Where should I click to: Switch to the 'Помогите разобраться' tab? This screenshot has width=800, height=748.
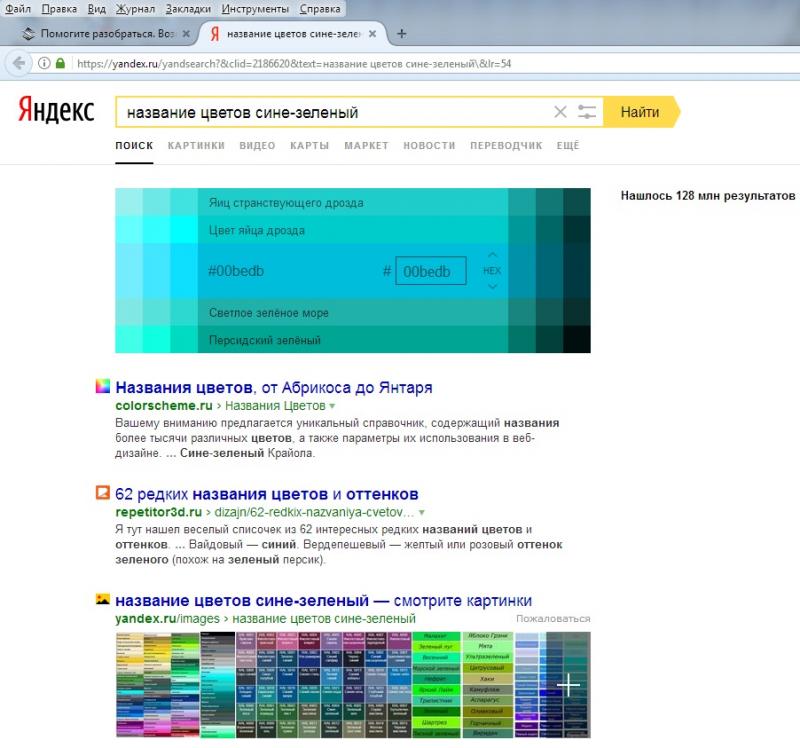coord(107,34)
